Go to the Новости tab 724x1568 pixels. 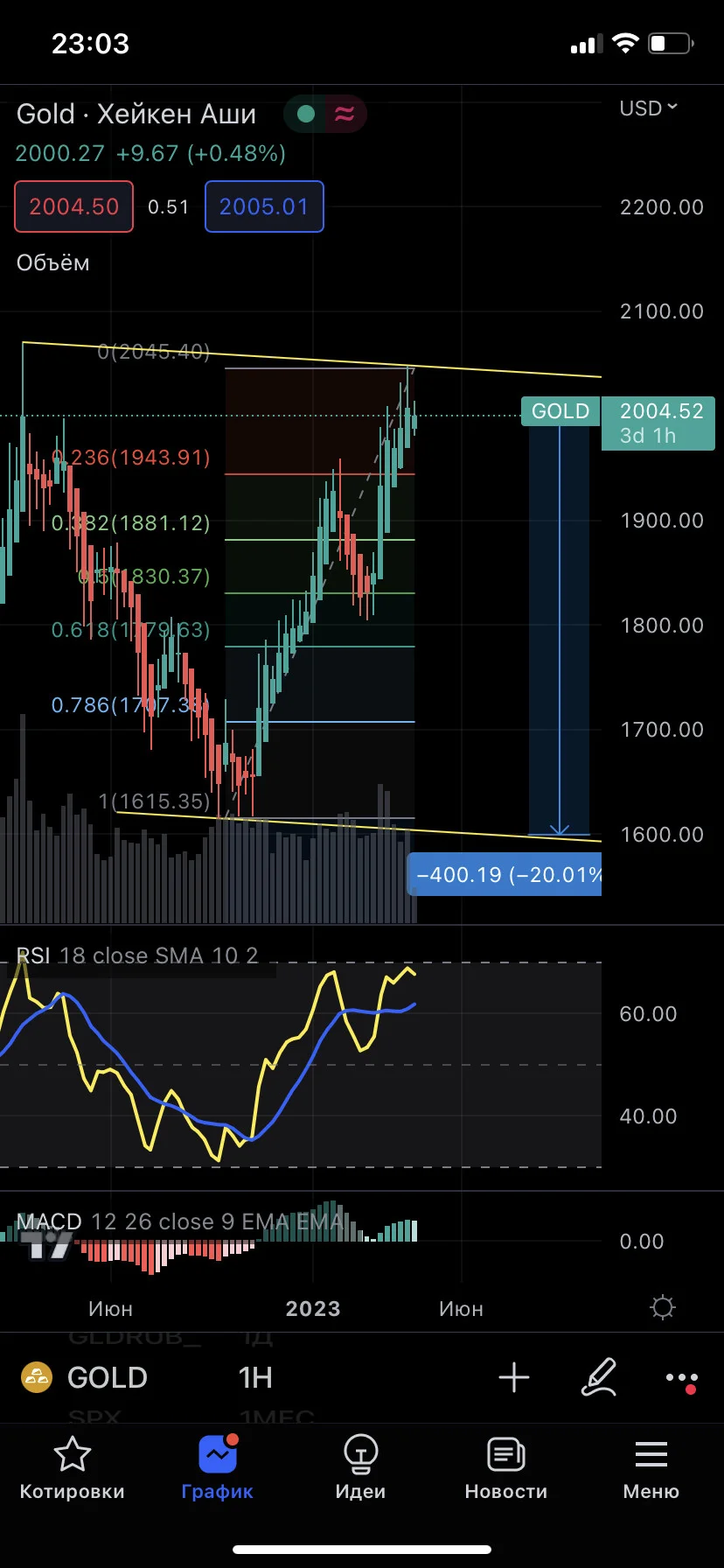click(x=505, y=1469)
